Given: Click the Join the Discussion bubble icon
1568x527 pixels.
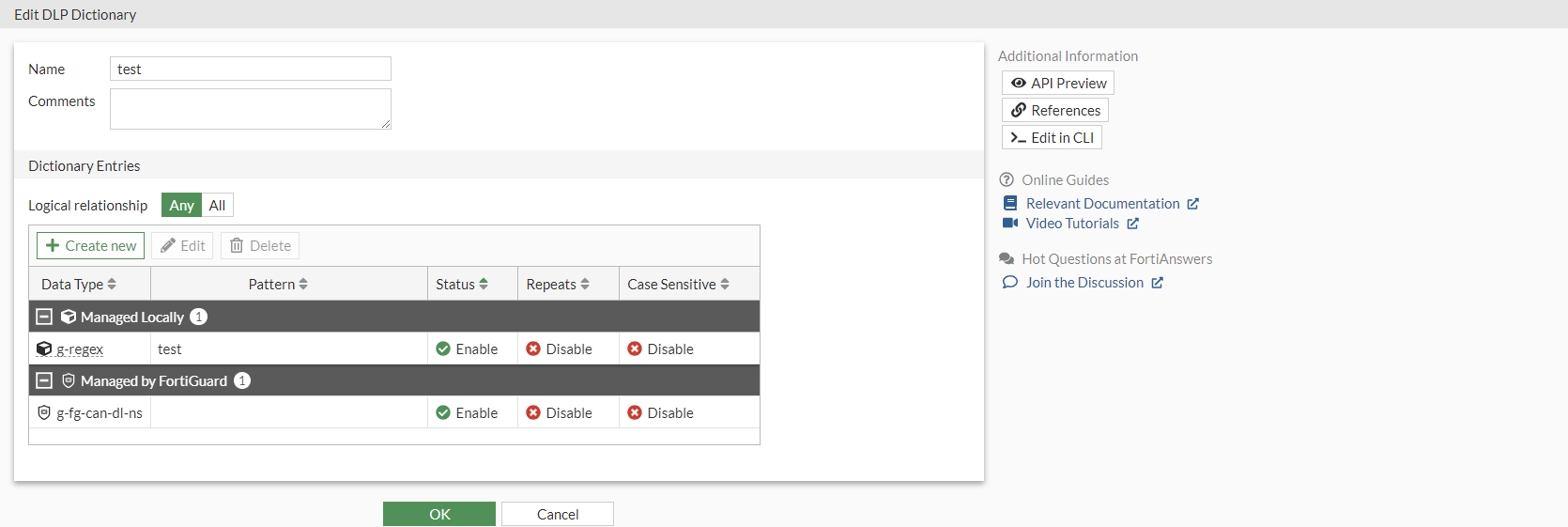Looking at the screenshot, I should (x=1010, y=283).
